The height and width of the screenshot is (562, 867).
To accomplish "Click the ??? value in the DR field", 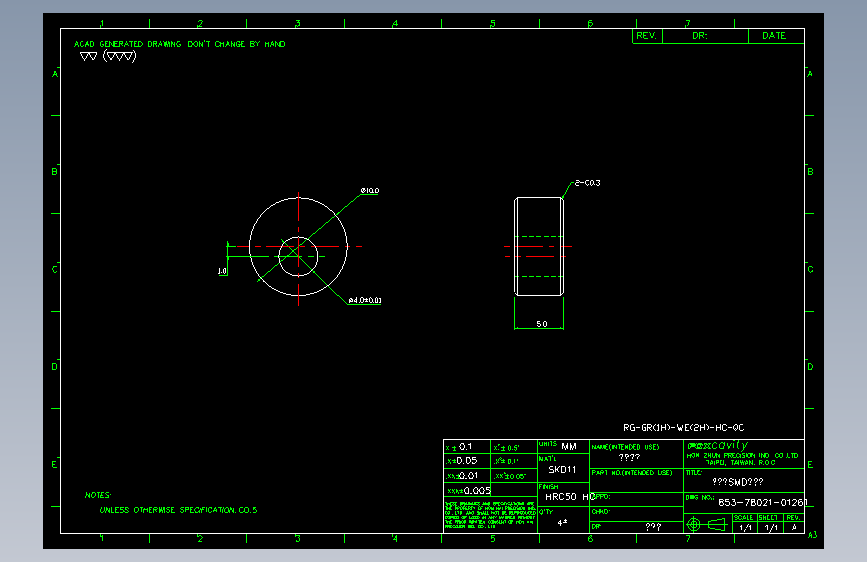I will pos(653,527).
